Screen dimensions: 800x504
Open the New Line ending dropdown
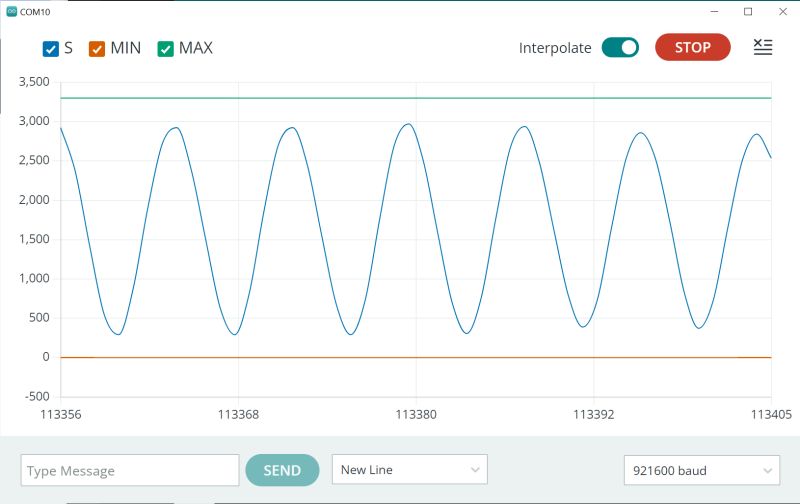tap(410, 469)
